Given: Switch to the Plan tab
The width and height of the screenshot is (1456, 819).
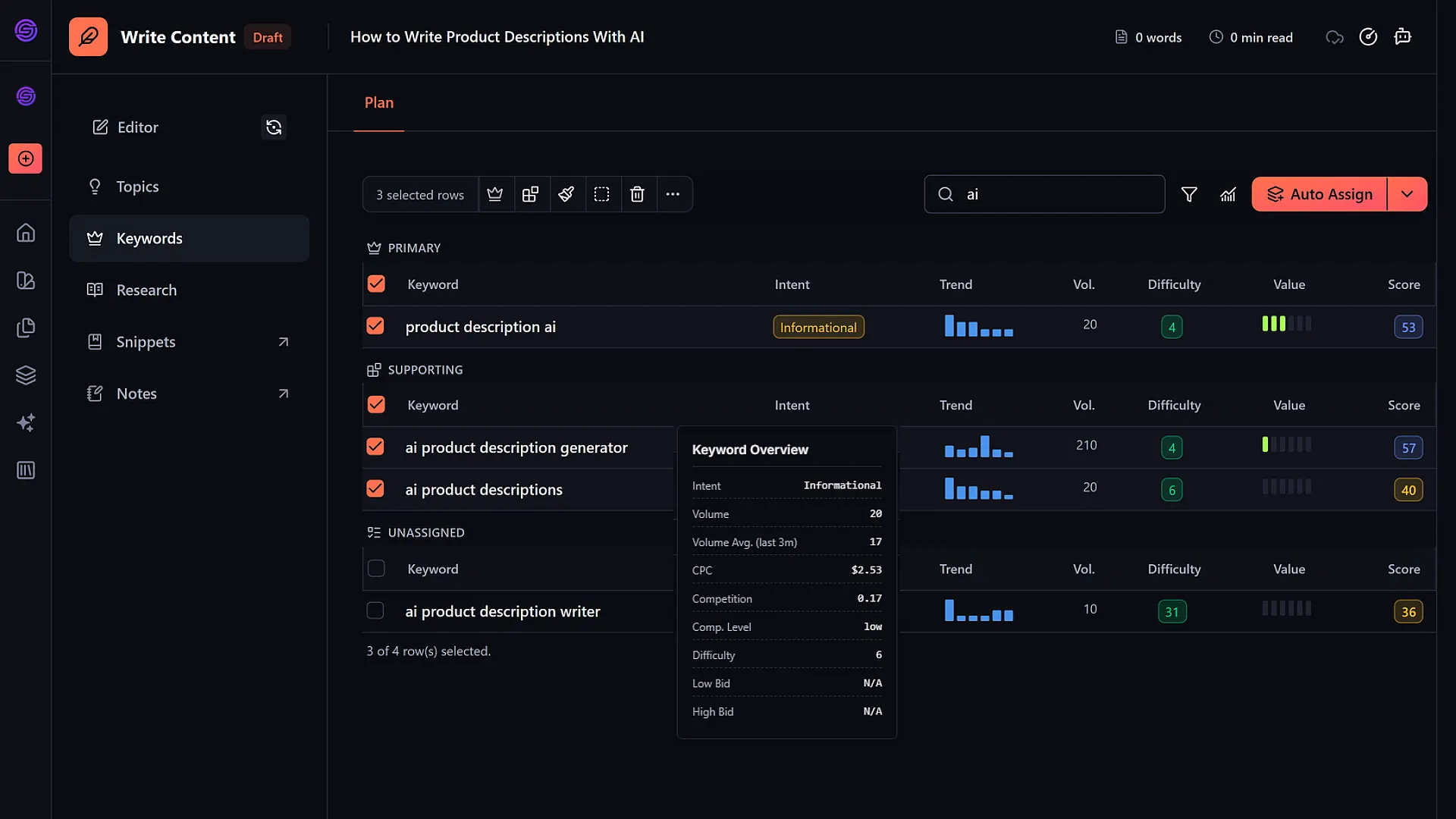Looking at the screenshot, I should point(379,102).
